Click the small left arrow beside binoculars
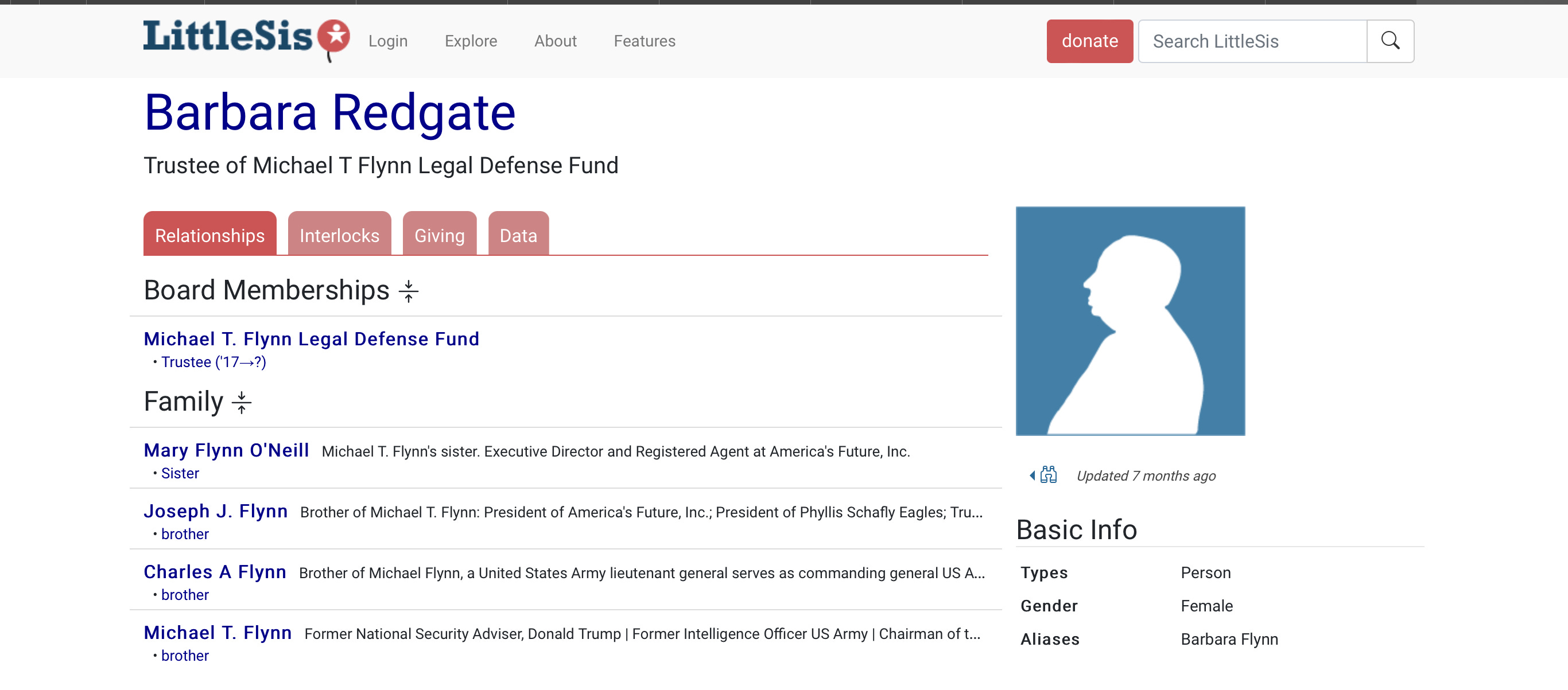This screenshot has width=1568, height=690. tap(1032, 475)
